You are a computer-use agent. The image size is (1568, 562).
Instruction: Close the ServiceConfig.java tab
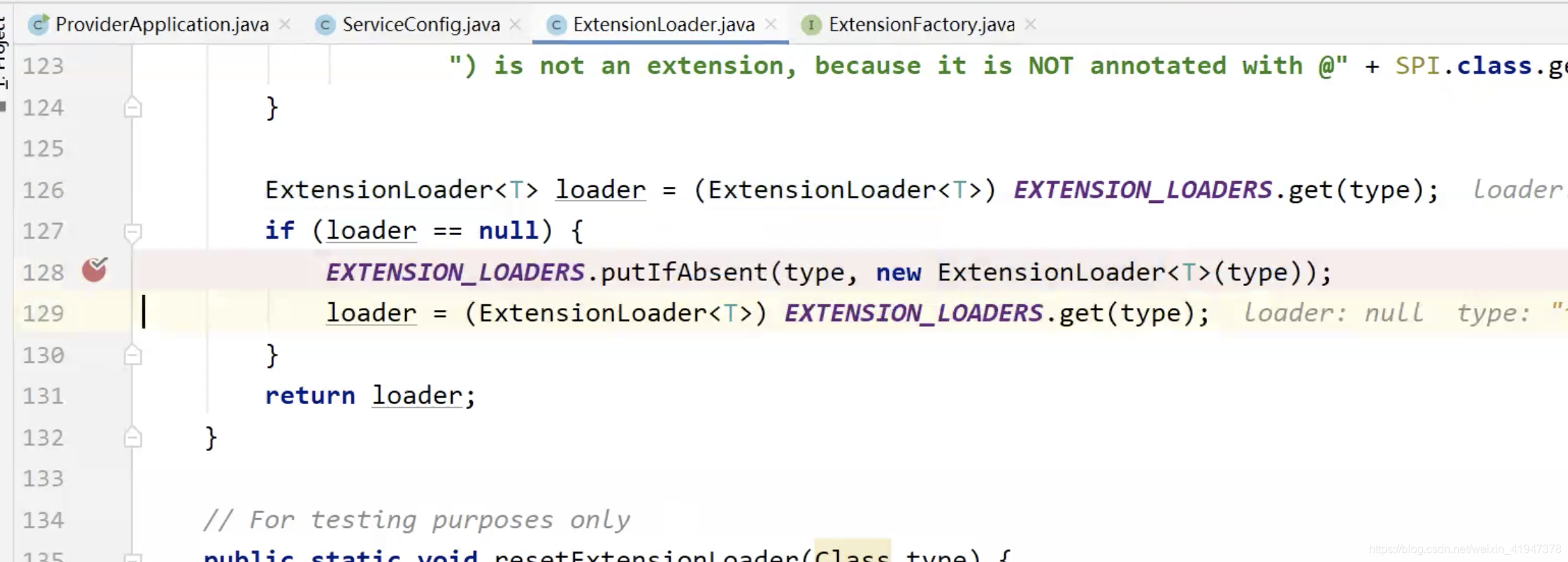(x=516, y=25)
